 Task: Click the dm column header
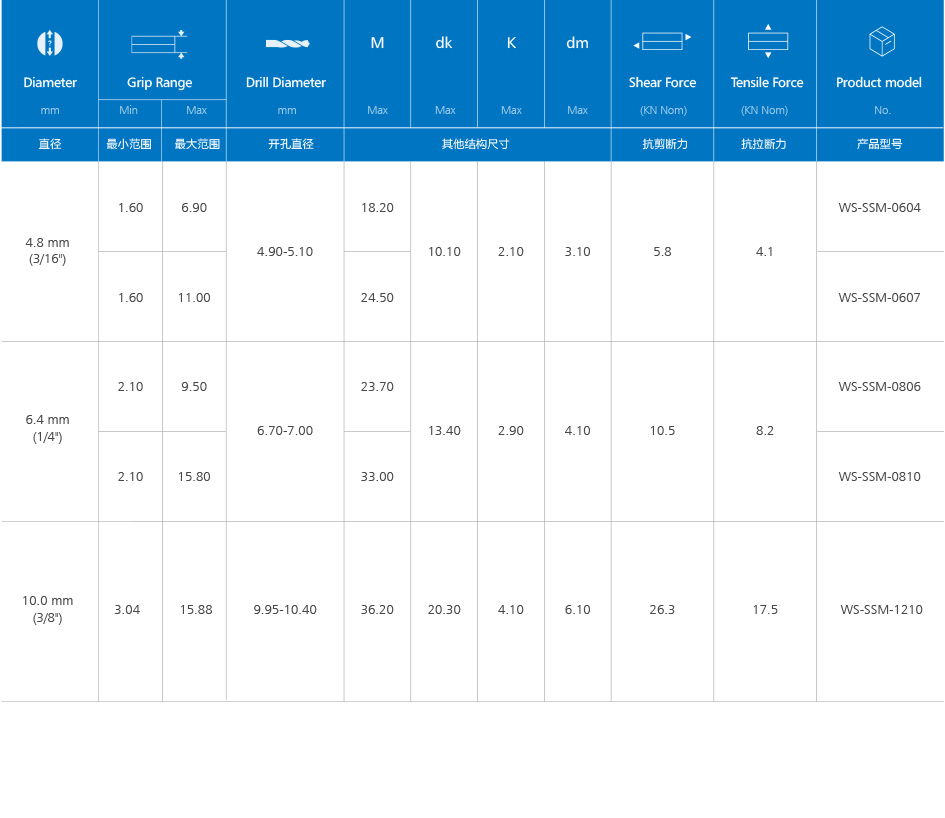point(577,43)
